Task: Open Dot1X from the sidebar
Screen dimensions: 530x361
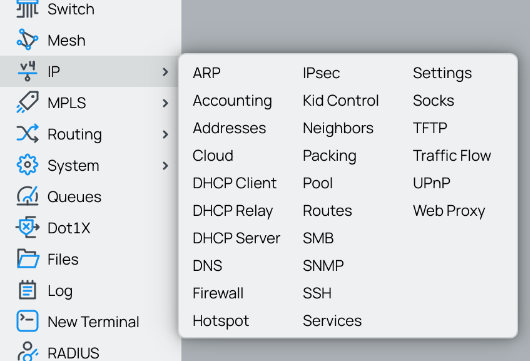Action: (x=69, y=228)
